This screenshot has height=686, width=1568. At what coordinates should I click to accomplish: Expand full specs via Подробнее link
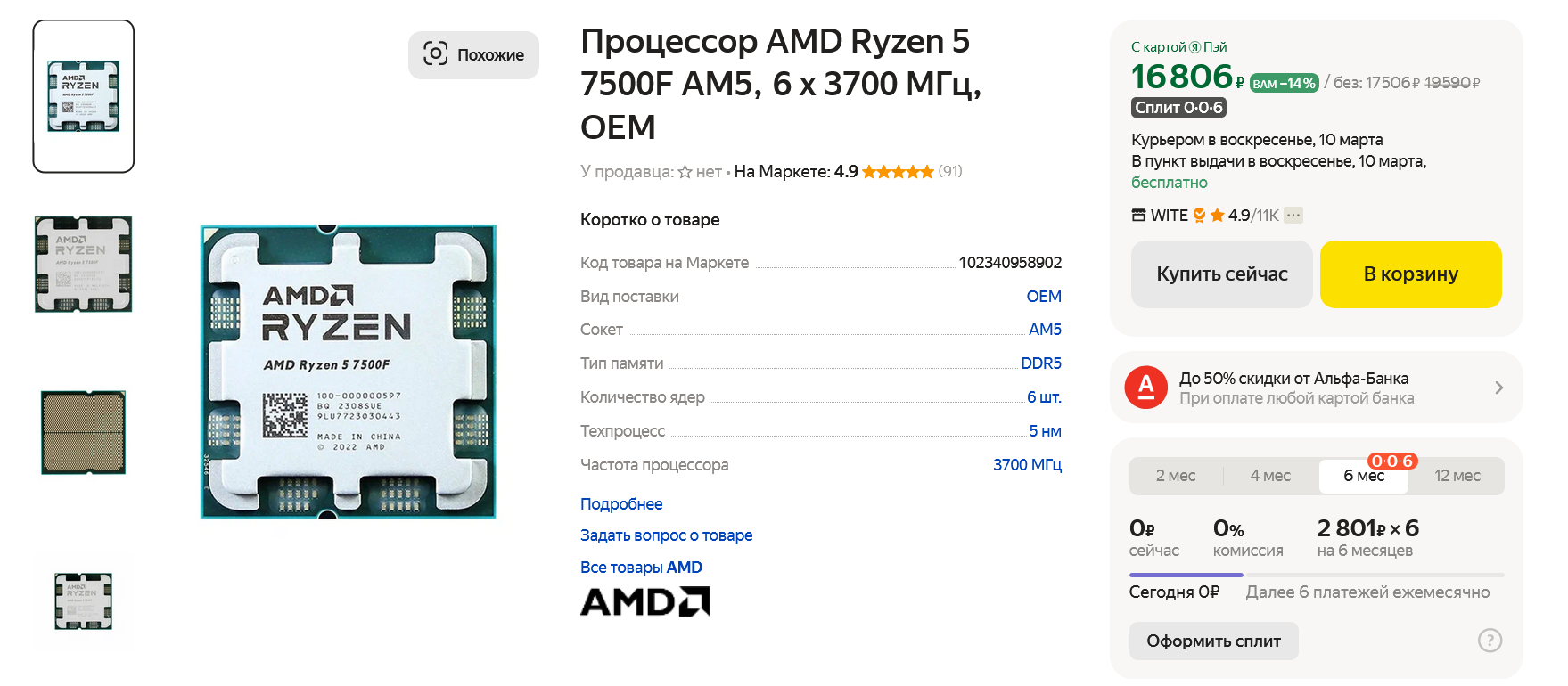point(621,504)
